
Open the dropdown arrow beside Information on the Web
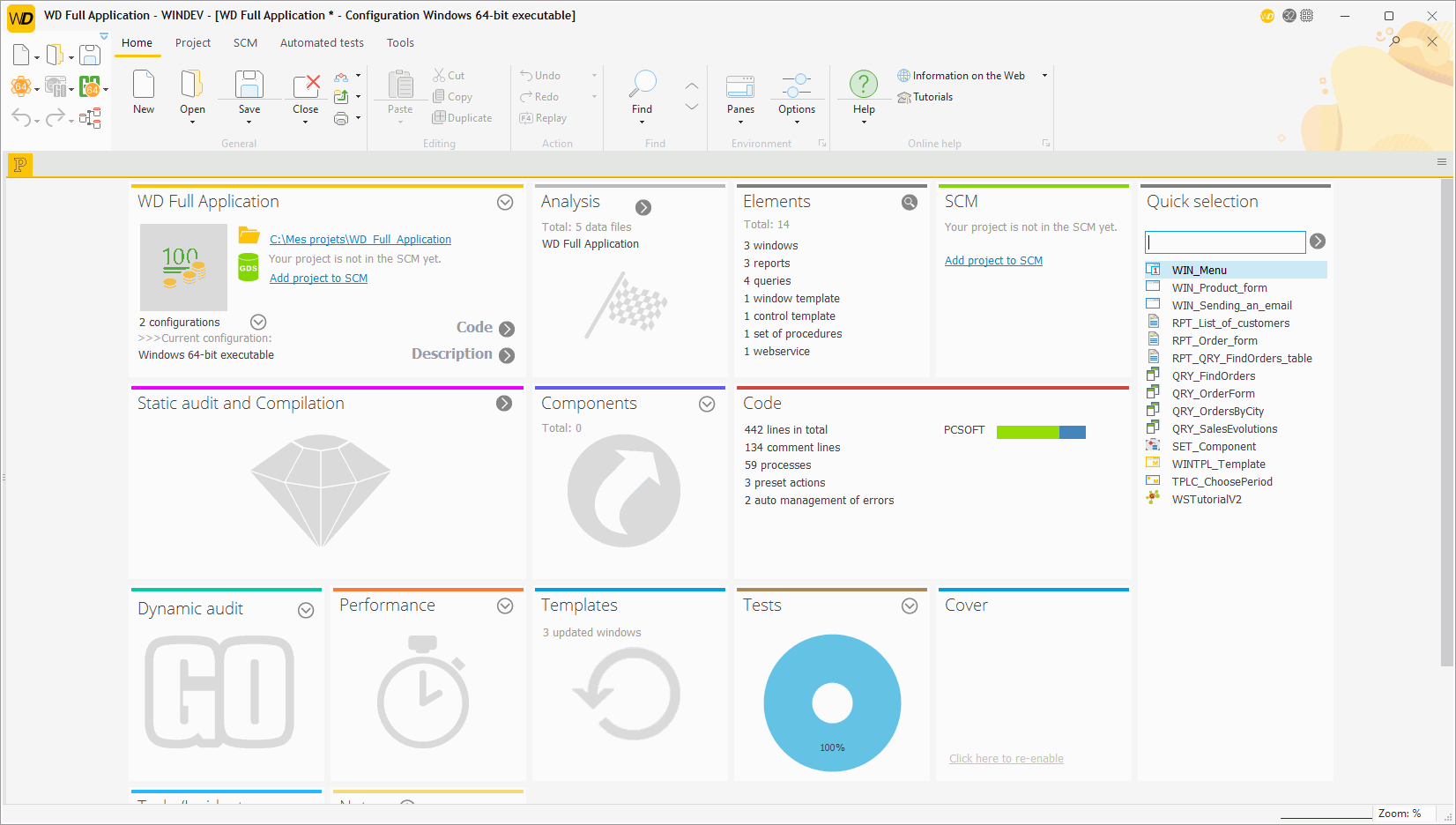pos(1045,76)
